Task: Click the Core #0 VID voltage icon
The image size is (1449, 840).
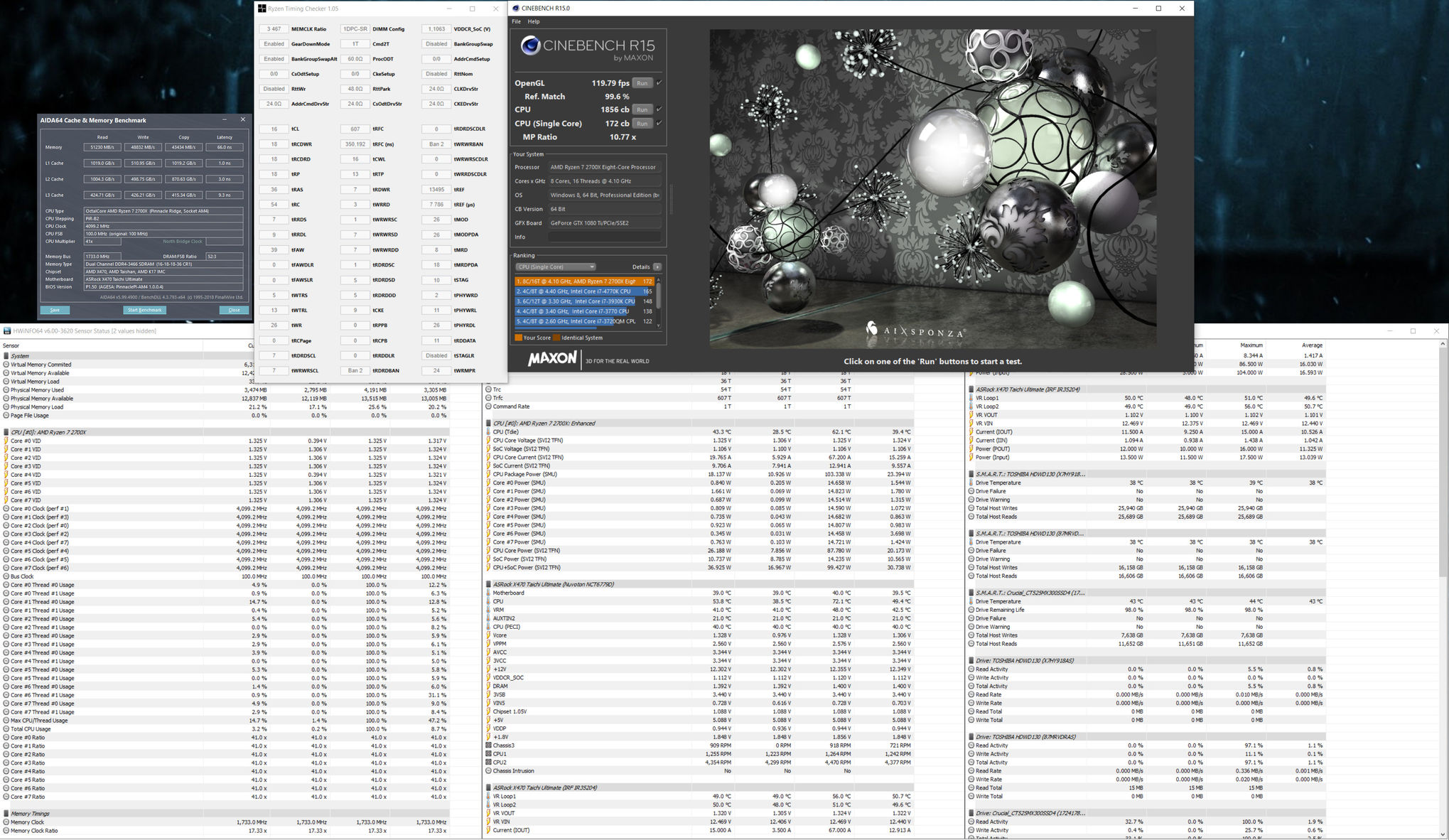Action: 6,441
